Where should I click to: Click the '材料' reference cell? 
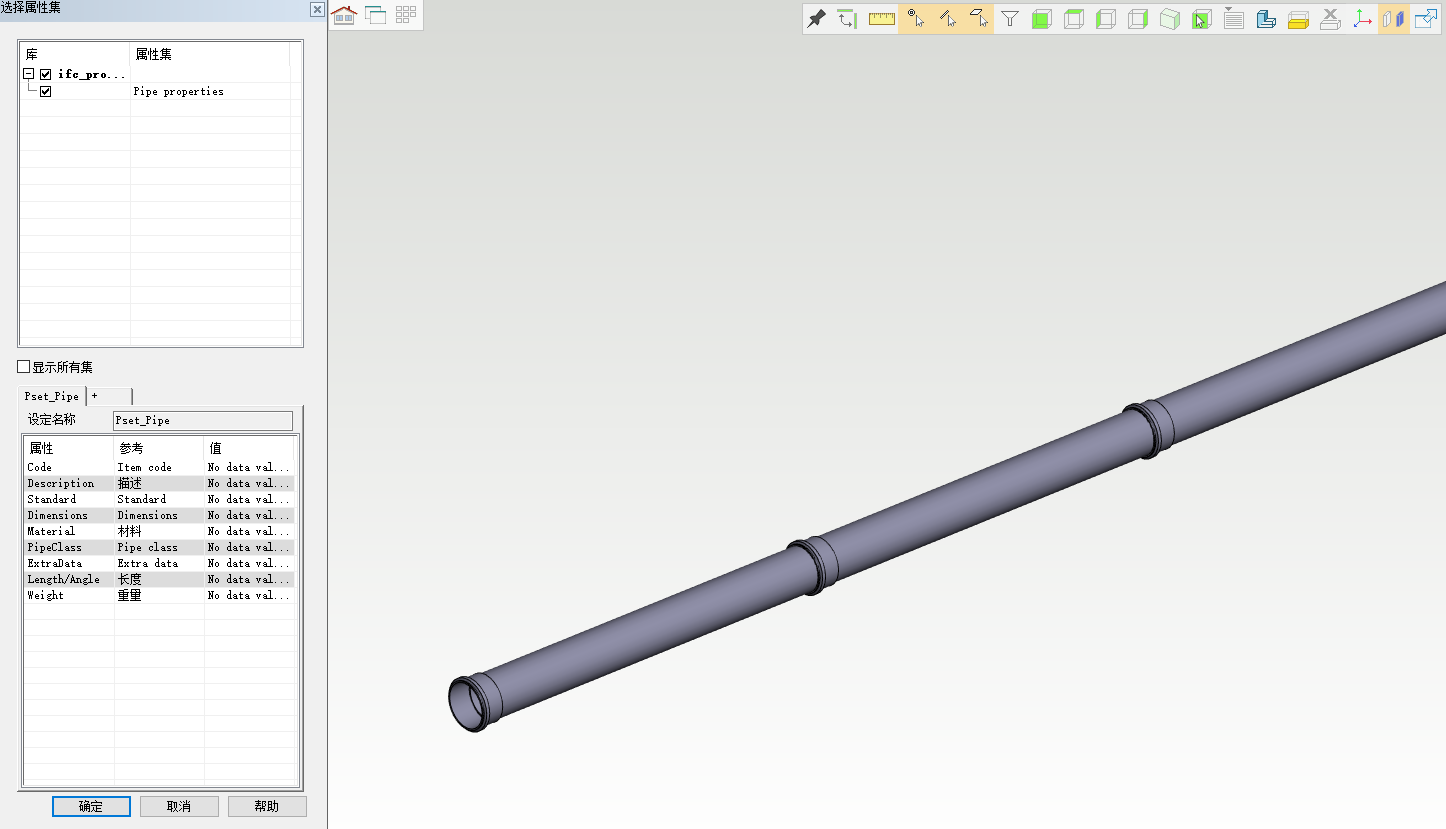(159, 531)
